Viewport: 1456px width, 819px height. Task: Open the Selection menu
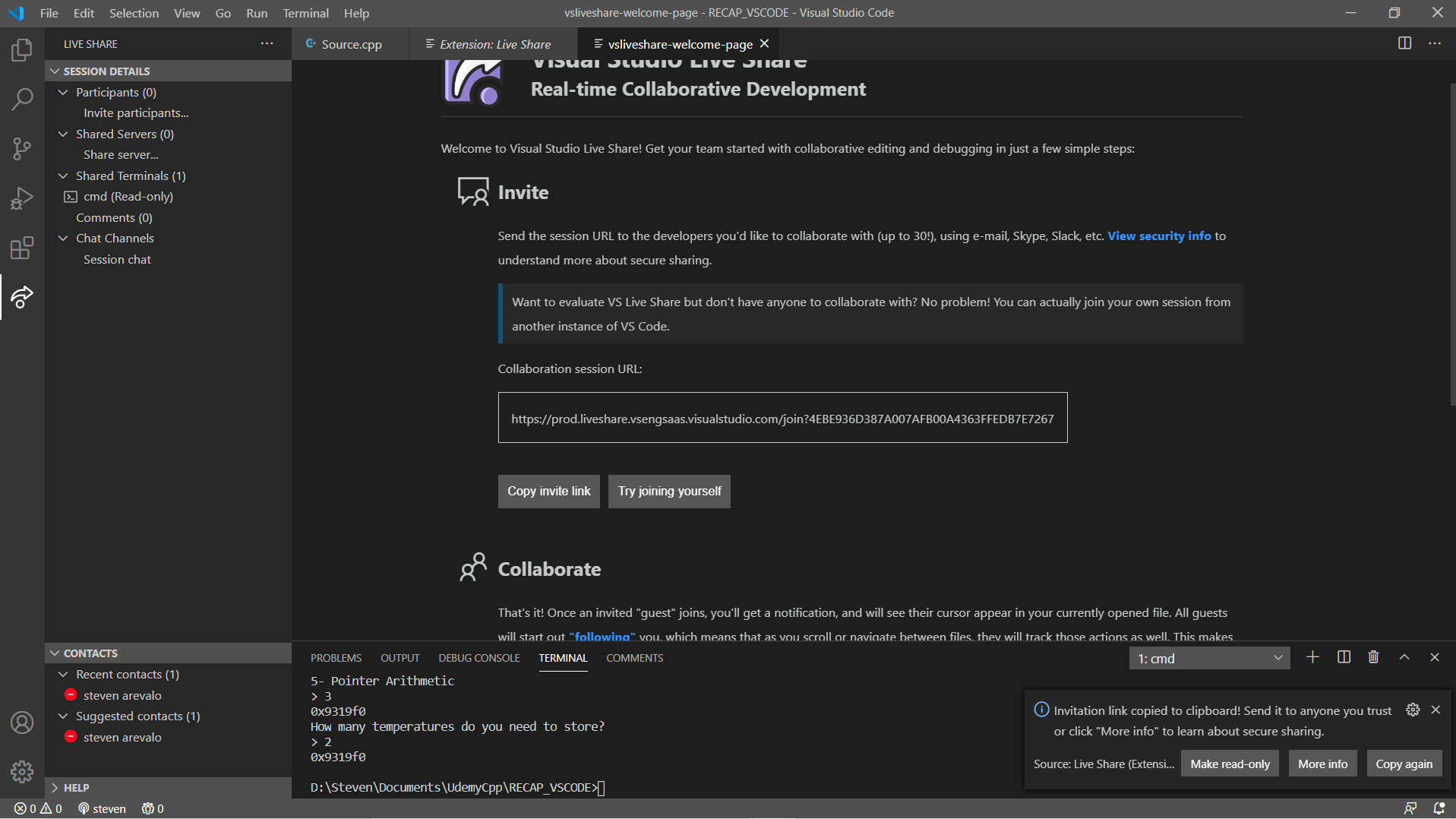[134, 13]
